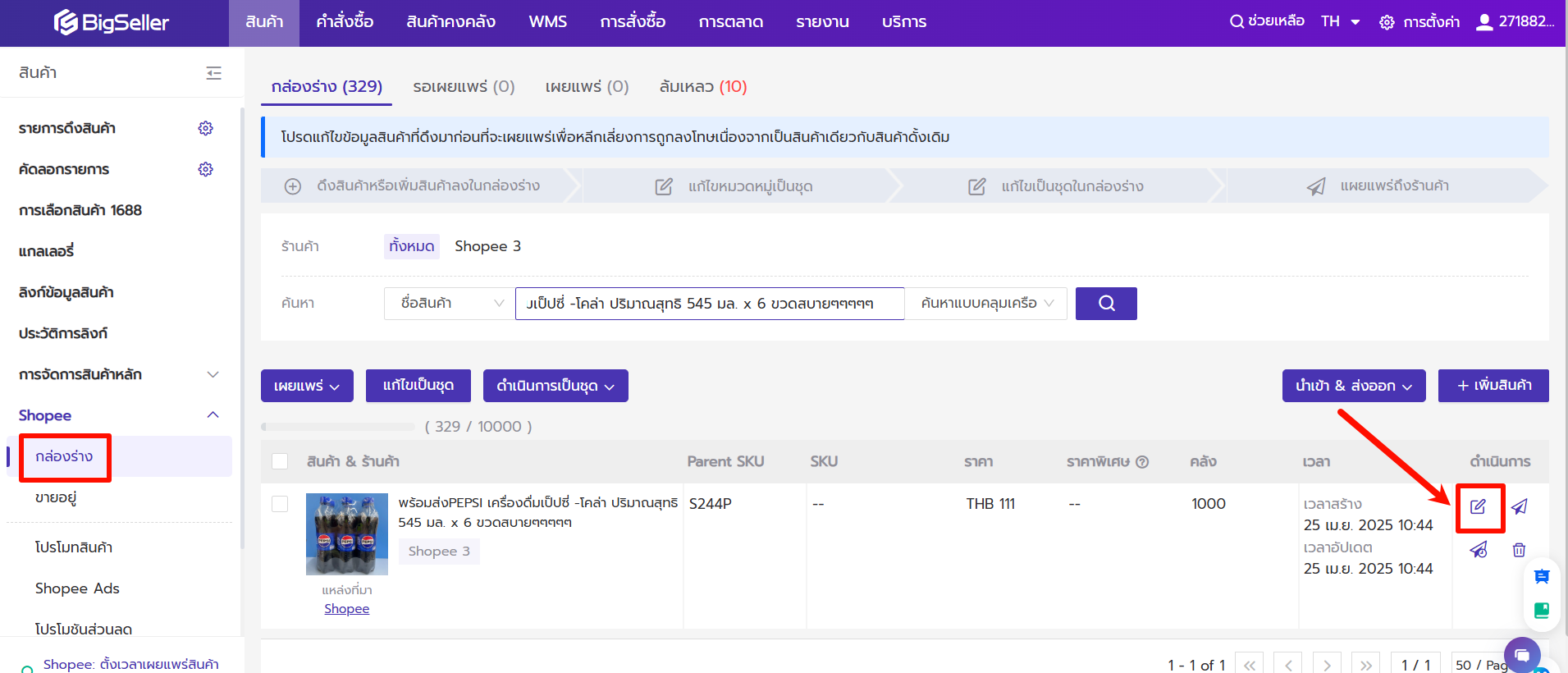Viewport: 1568px width, 673px height.
Task: Click paper-plane icon beside เผยแพร่ถึงร้านค้า step
Action: [x=1316, y=186]
